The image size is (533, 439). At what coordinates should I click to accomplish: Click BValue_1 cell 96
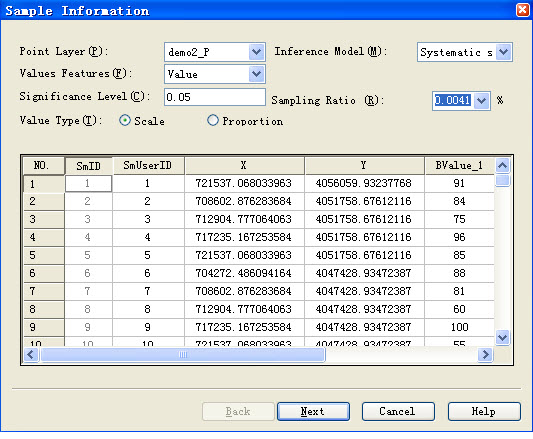pos(460,237)
